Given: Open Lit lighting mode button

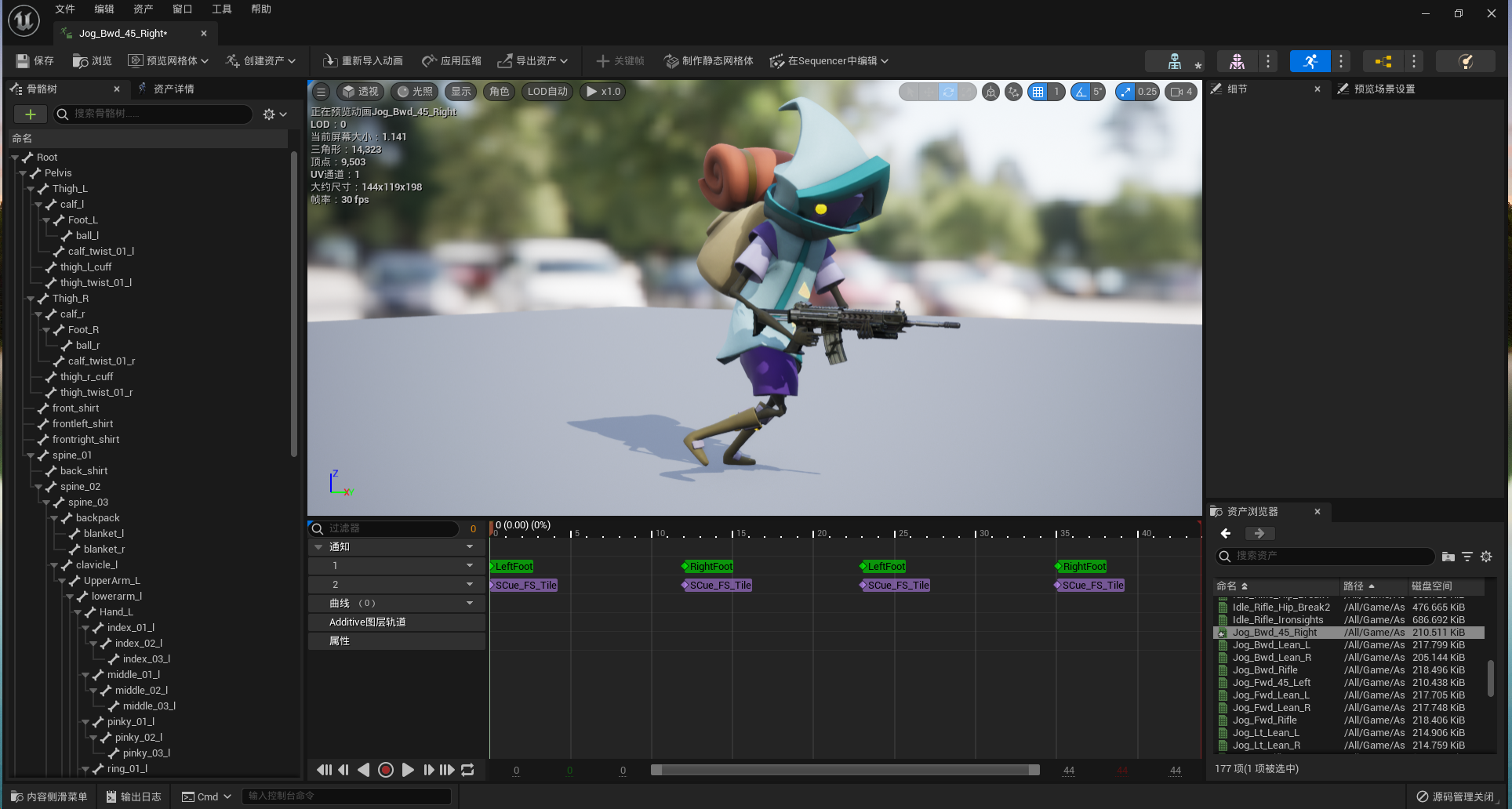Looking at the screenshot, I should click(414, 92).
